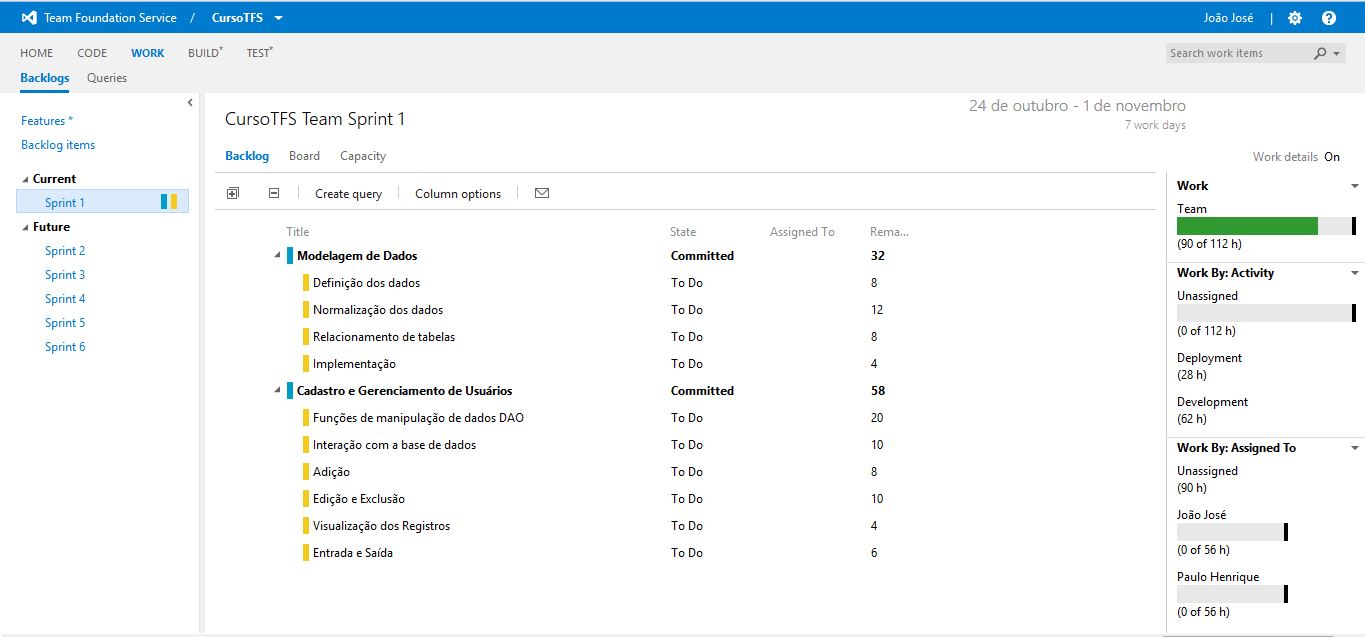This screenshot has width=1365, height=637.
Task: Switch to the Capacity tab
Action: point(363,156)
